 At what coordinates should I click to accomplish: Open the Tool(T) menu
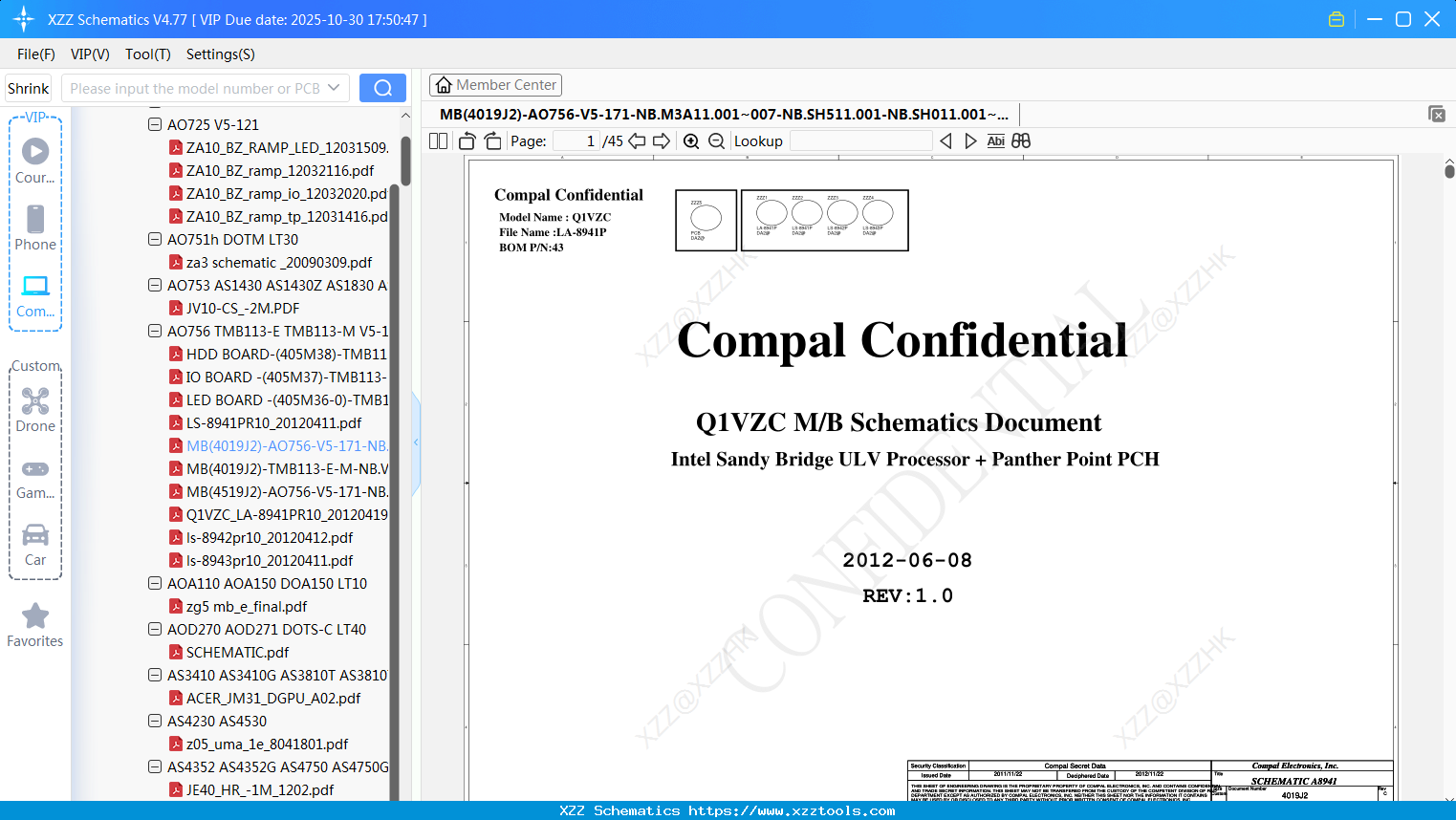(148, 54)
